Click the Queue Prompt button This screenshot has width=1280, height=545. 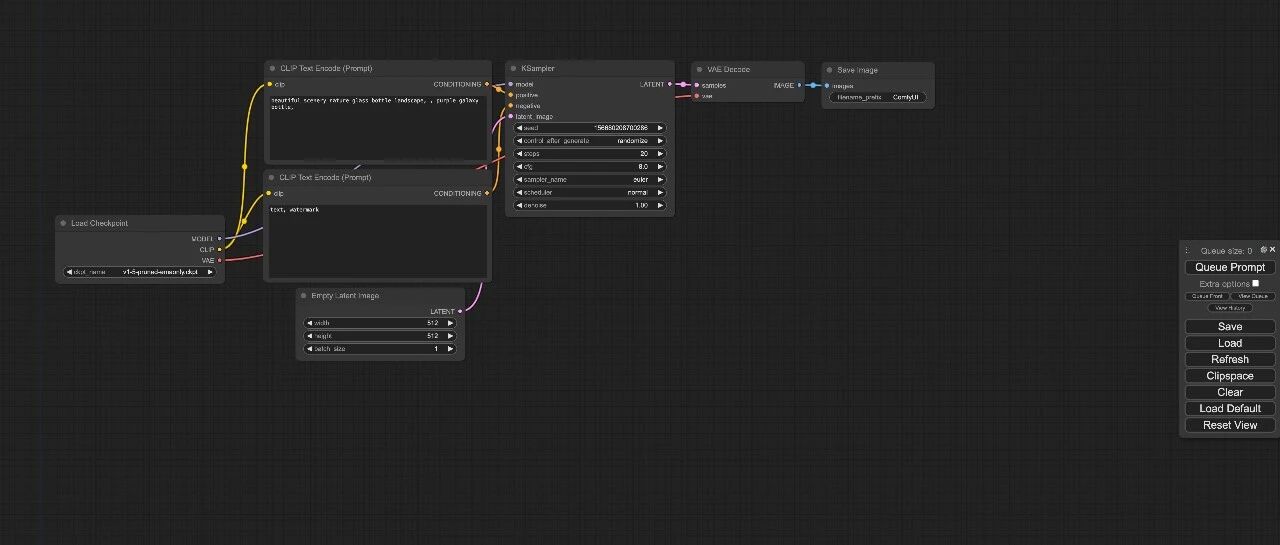click(x=1230, y=267)
